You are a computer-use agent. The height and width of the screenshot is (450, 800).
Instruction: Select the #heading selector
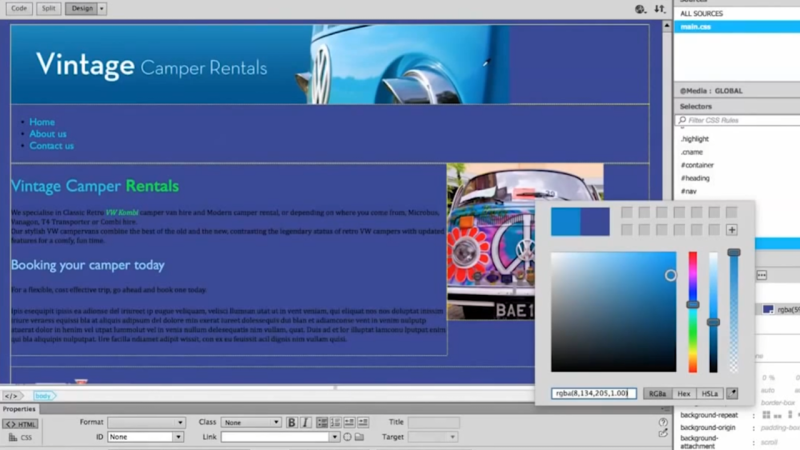point(695,178)
